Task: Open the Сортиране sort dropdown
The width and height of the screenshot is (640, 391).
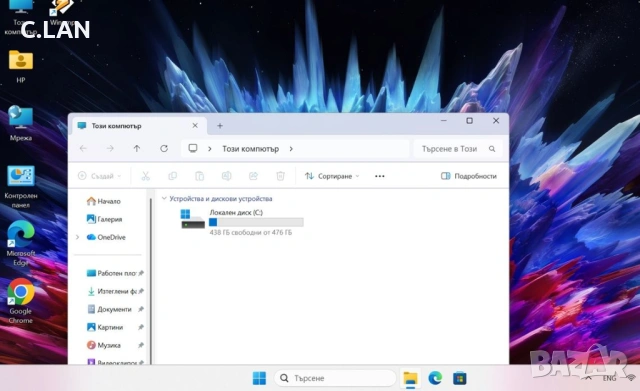Action: pyautogui.click(x=332, y=176)
